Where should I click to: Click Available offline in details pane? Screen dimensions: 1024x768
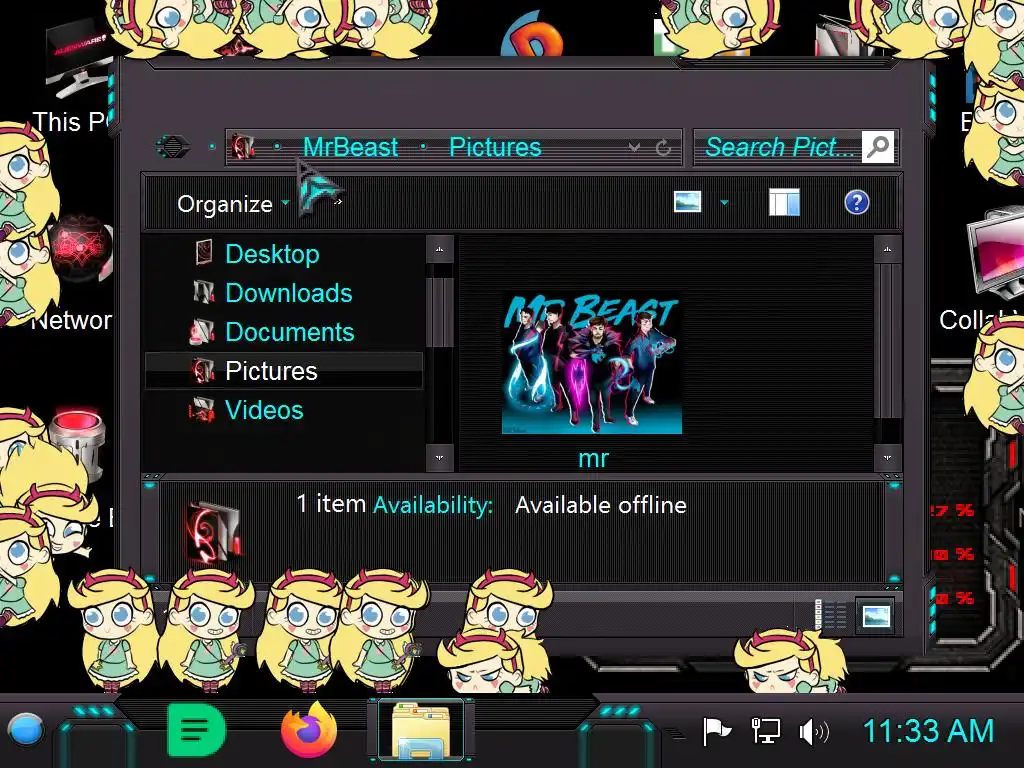point(600,505)
